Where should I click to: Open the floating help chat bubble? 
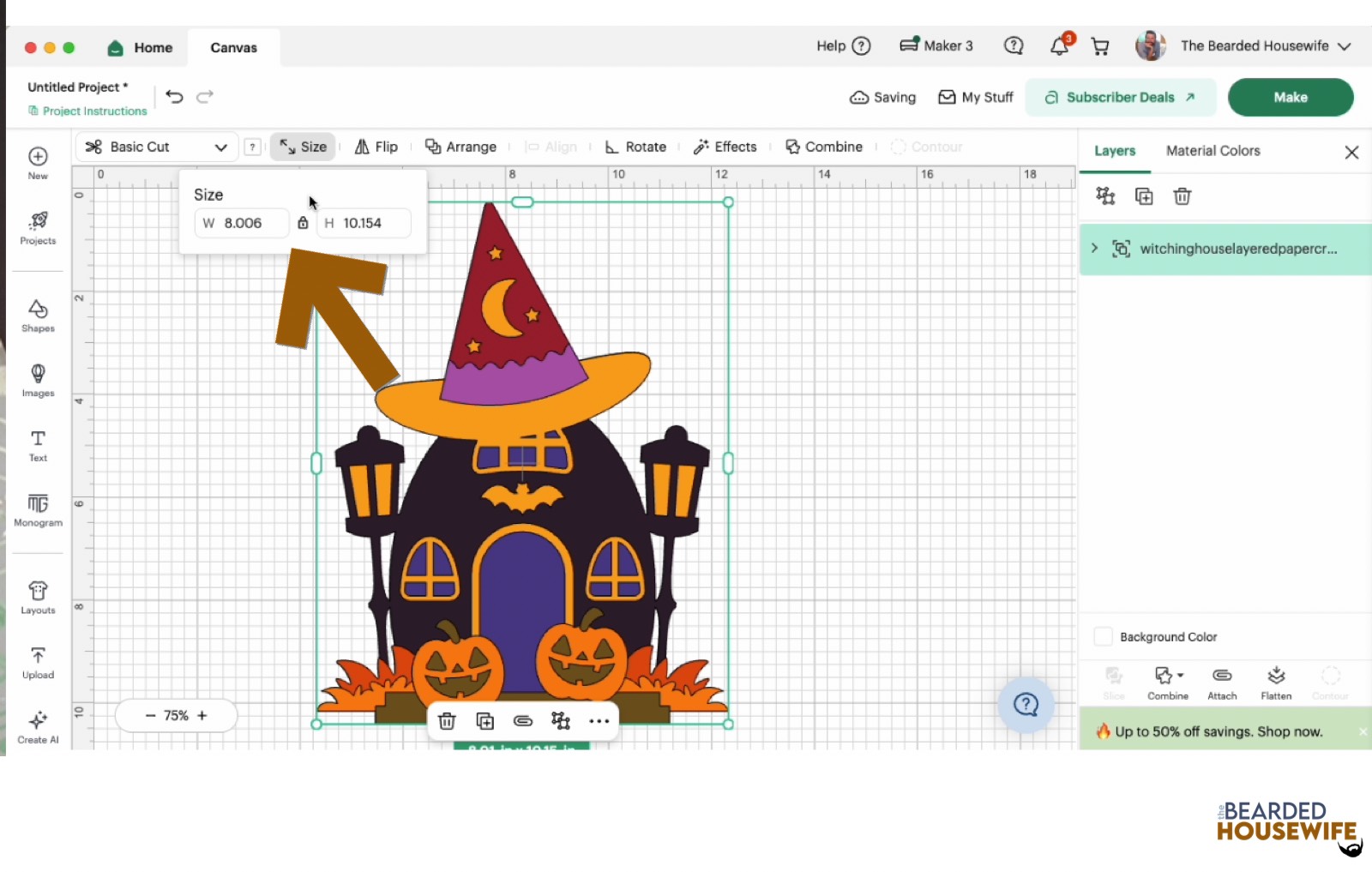coord(1026,705)
